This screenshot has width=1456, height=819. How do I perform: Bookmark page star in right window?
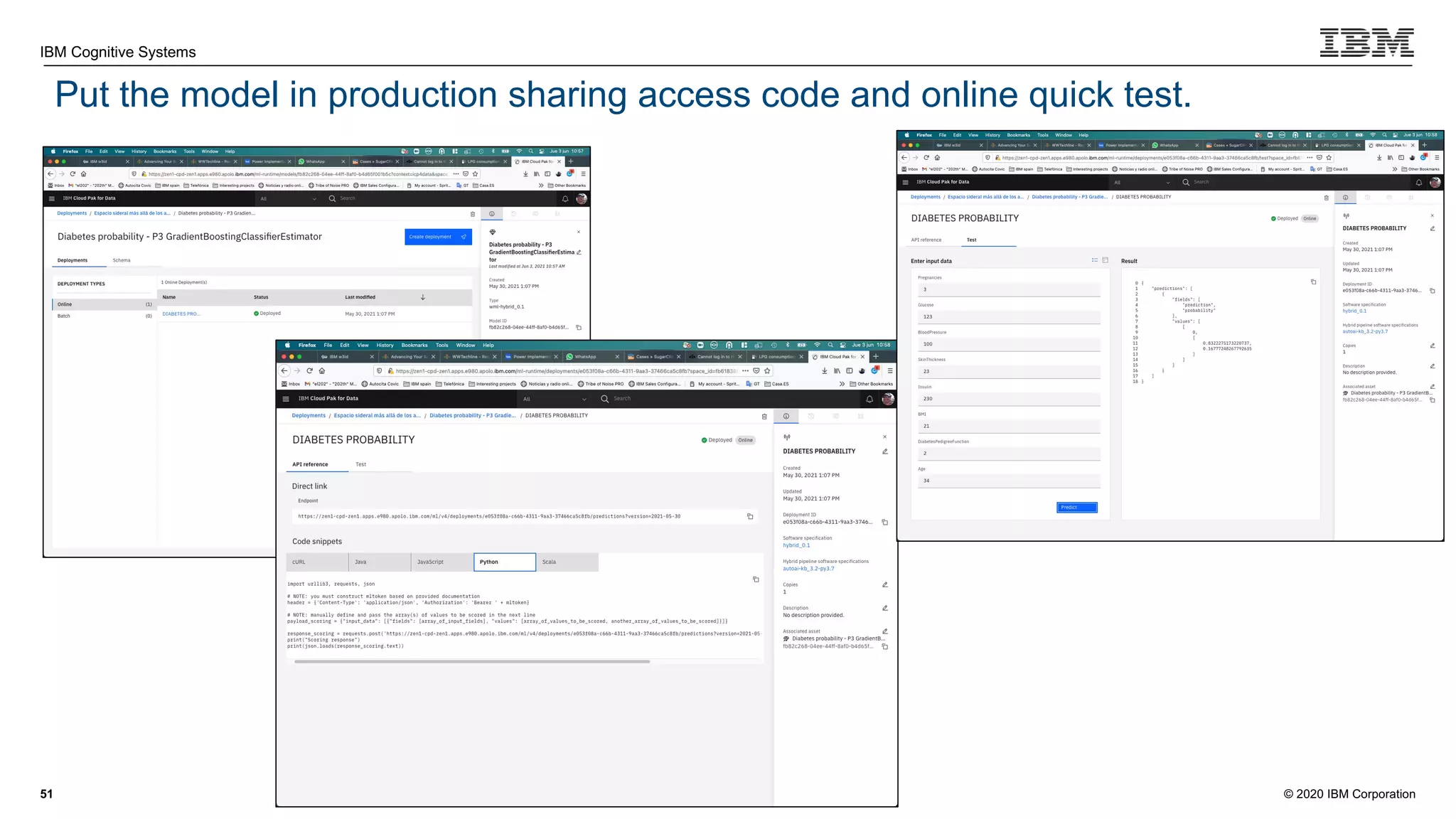pos(1329,158)
